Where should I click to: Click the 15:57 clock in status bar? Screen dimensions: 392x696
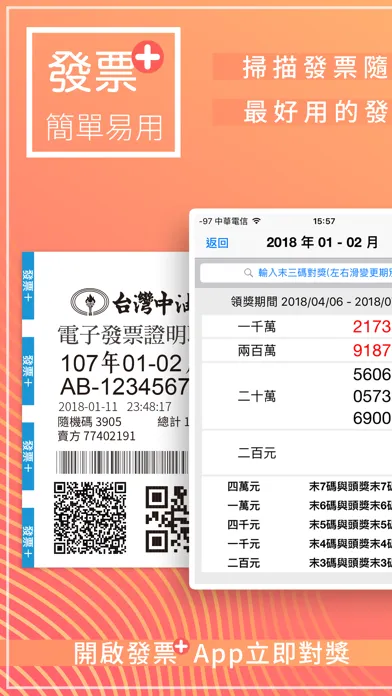[324, 221]
